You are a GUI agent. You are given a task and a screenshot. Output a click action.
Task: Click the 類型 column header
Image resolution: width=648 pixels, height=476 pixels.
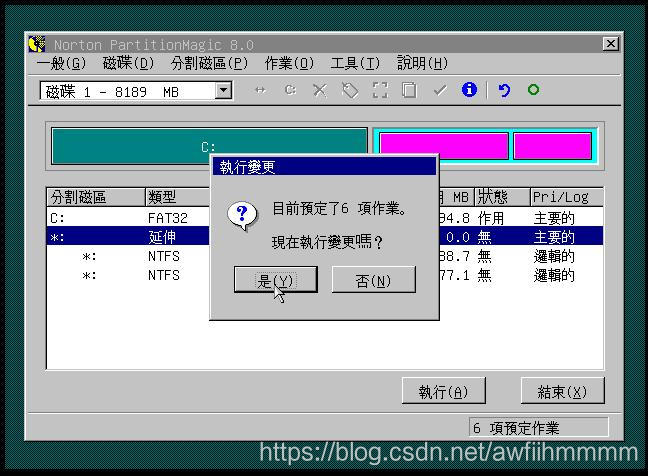(178, 197)
